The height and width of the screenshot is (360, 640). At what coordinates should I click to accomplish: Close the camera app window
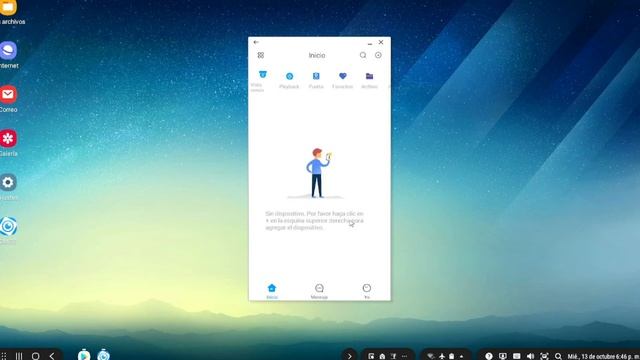click(381, 42)
